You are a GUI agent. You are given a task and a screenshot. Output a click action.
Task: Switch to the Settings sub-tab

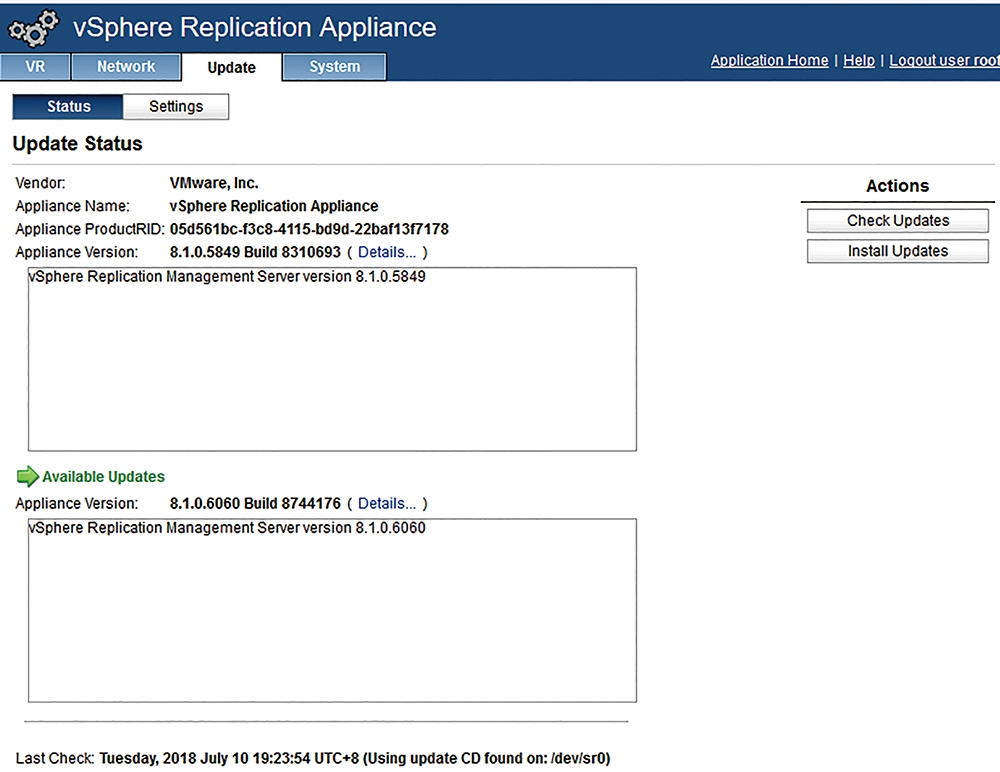176,107
